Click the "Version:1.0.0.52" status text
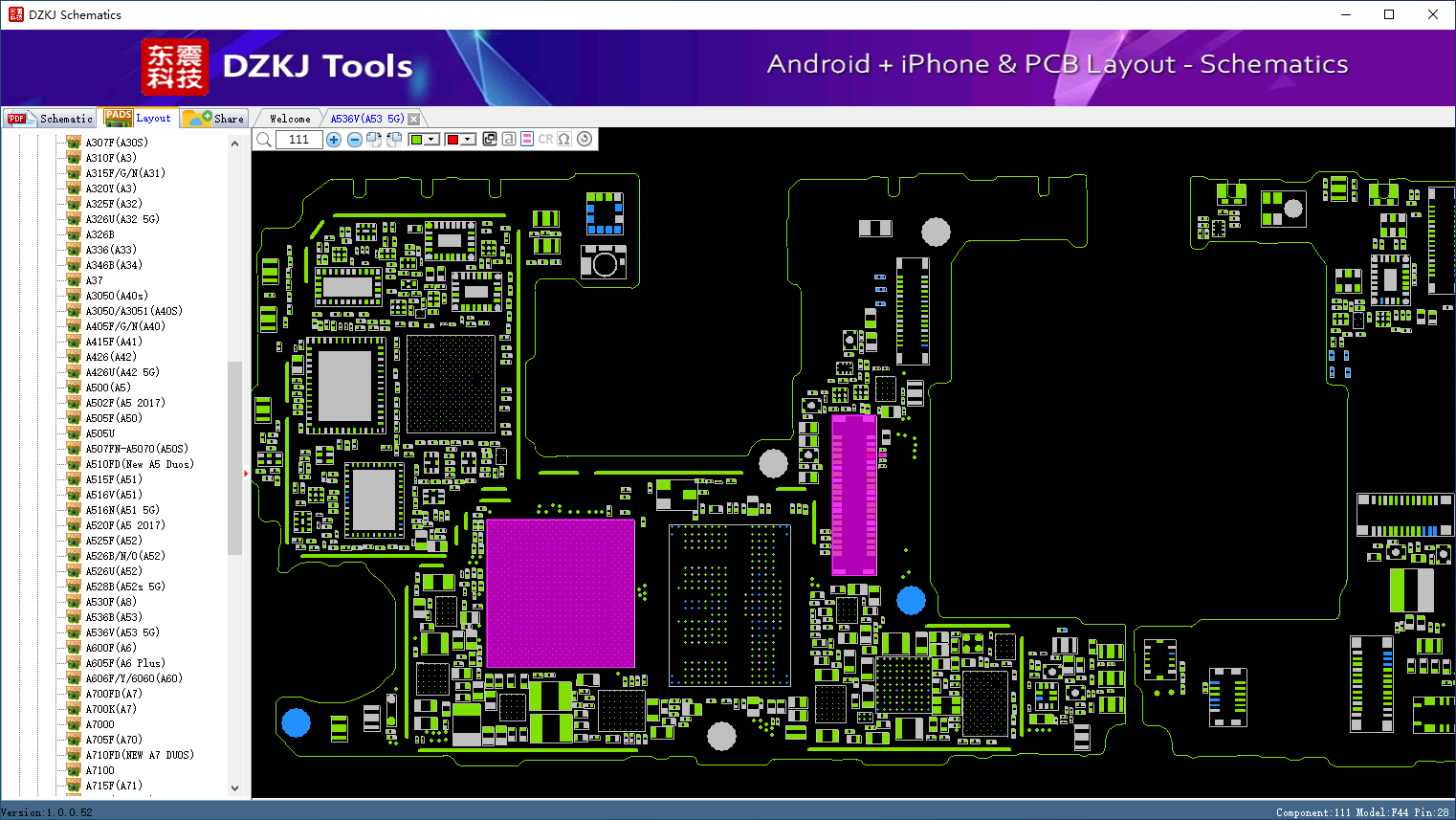The image size is (1456, 820). point(47,812)
